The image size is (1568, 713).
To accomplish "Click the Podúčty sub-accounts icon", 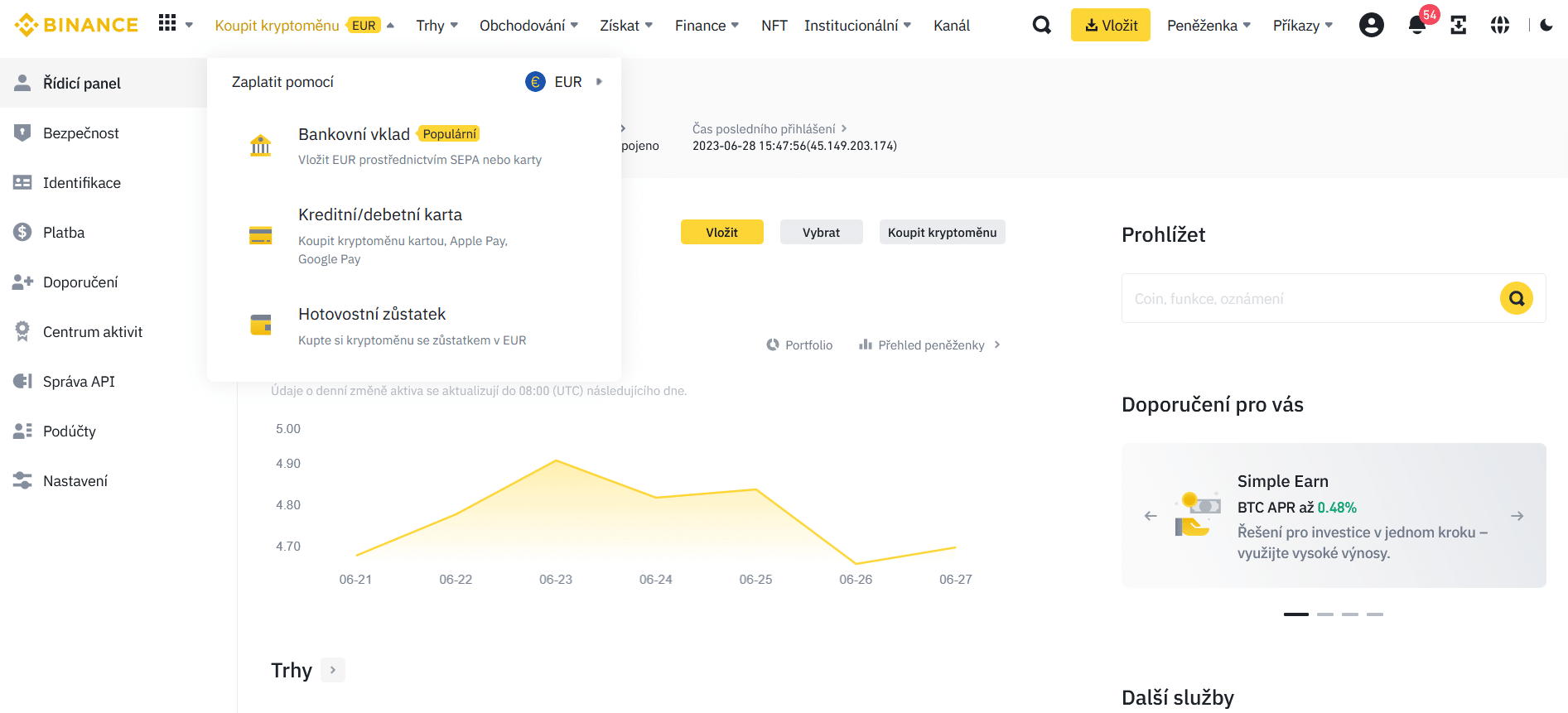I will point(22,431).
